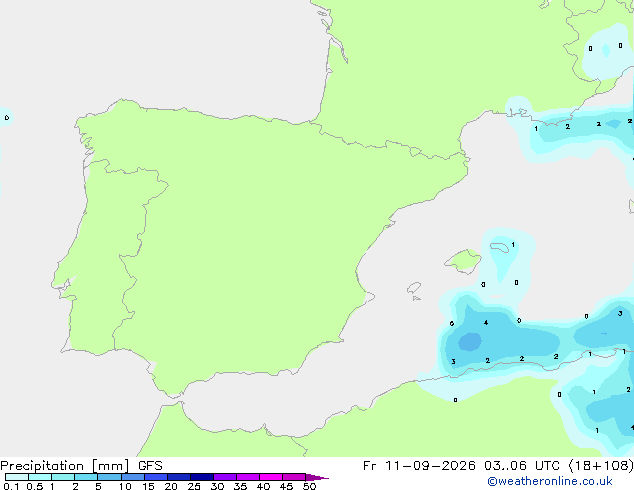
Task: Click the "4" rainfall value south of Mallorca
Action: coord(486,323)
